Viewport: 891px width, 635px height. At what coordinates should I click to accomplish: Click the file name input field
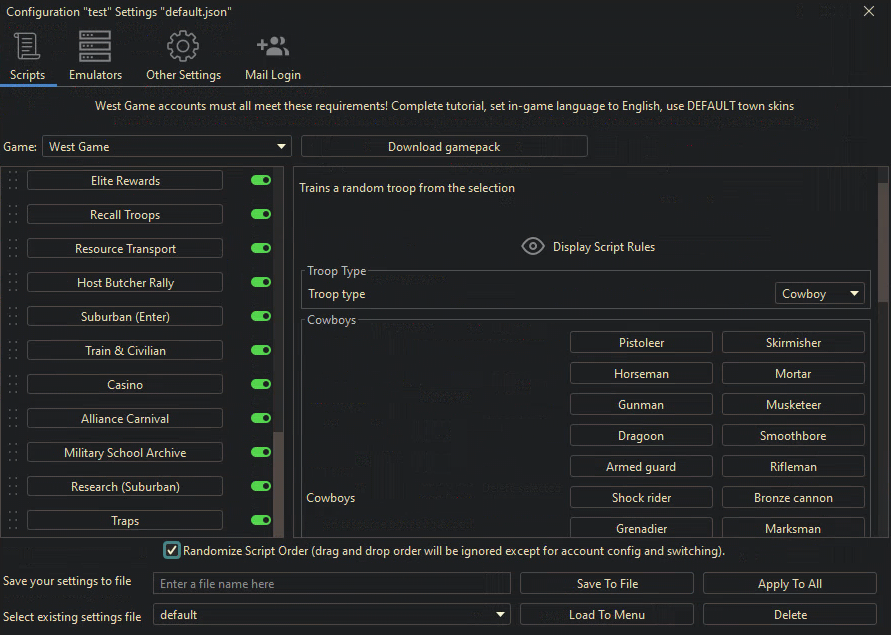coord(331,584)
